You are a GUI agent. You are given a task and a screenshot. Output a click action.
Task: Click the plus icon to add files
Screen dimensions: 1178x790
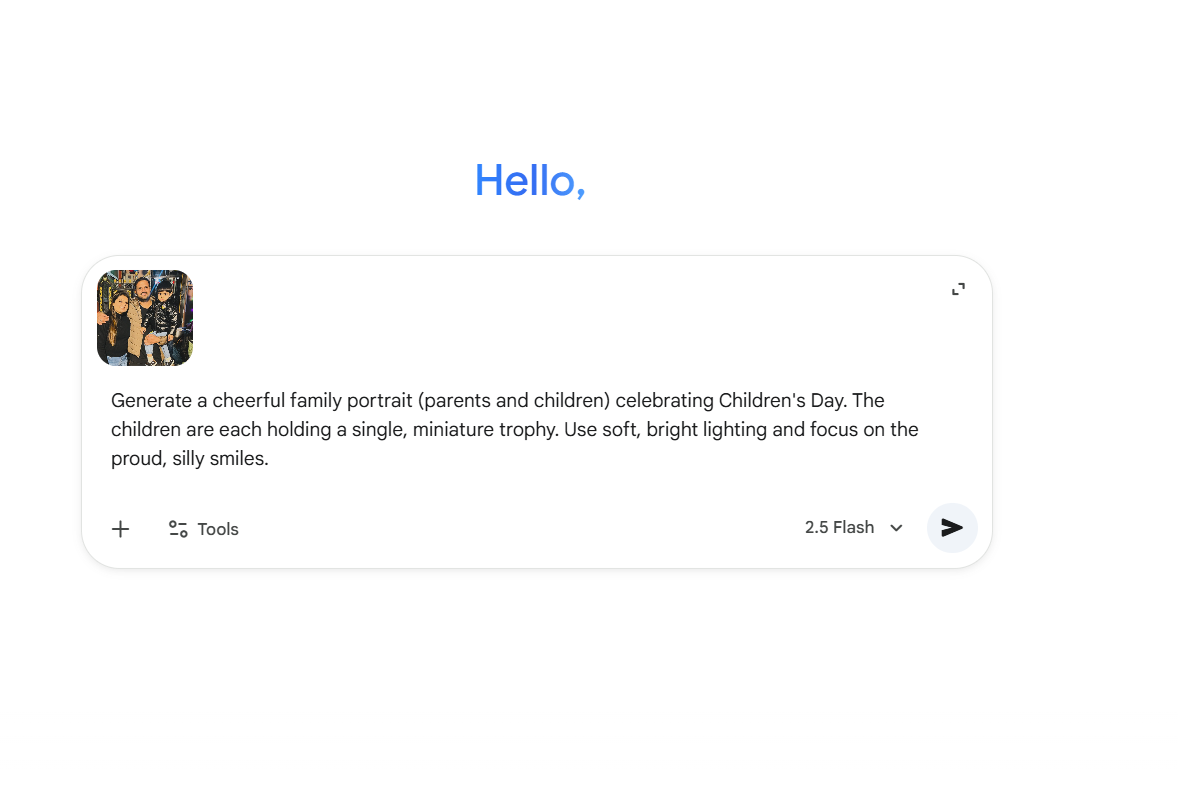click(x=120, y=529)
